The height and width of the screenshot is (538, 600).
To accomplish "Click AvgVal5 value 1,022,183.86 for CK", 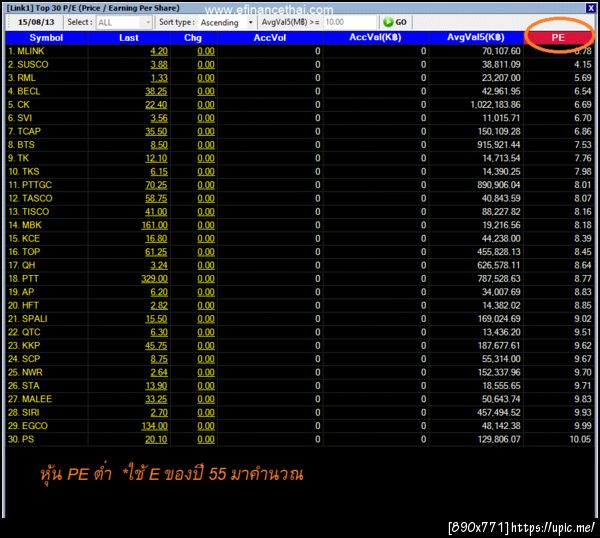I will point(495,105).
